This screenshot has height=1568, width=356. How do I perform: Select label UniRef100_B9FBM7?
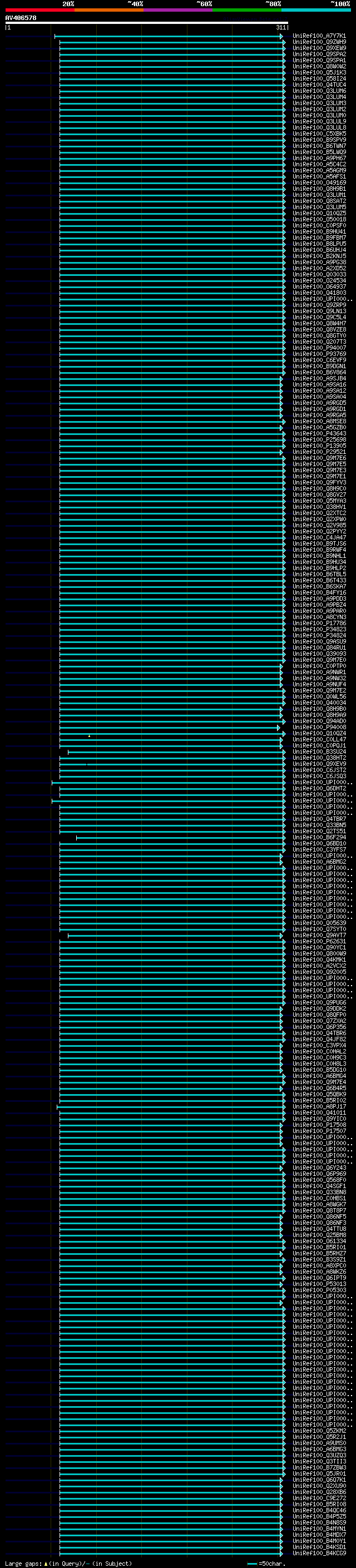click(319, 238)
